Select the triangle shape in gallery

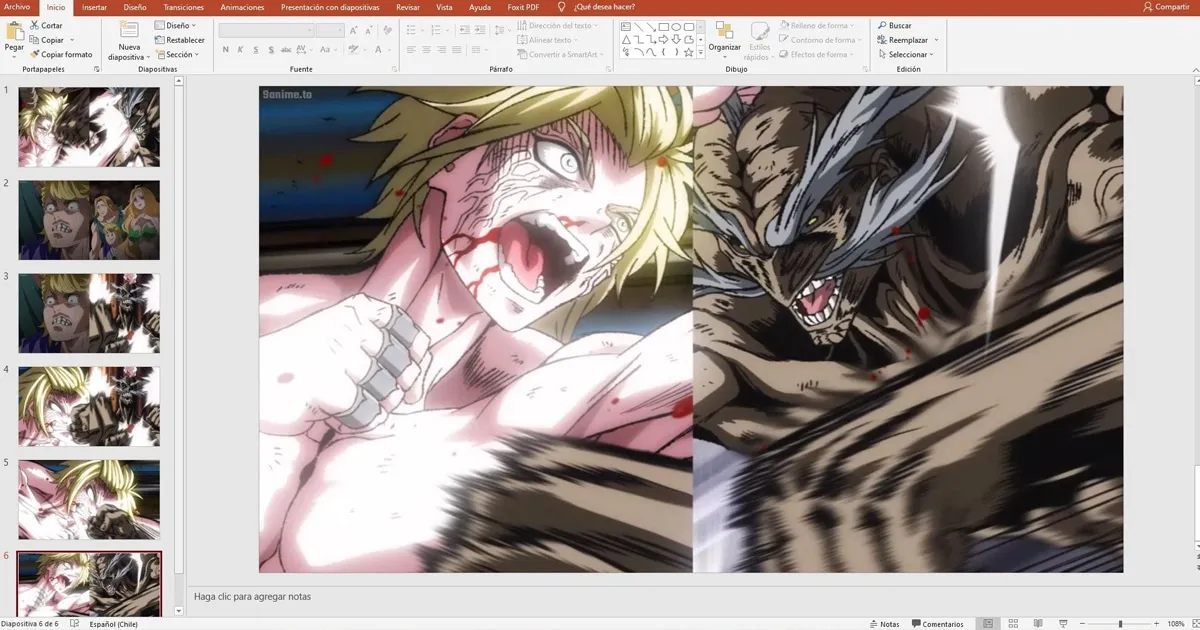(x=626, y=39)
